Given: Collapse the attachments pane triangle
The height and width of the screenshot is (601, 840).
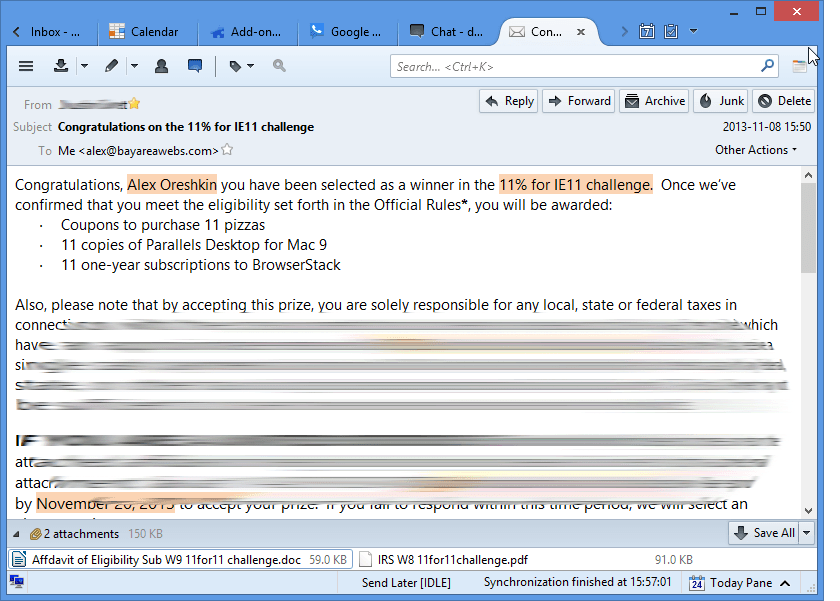Looking at the screenshot, I should tap(17, 534).
